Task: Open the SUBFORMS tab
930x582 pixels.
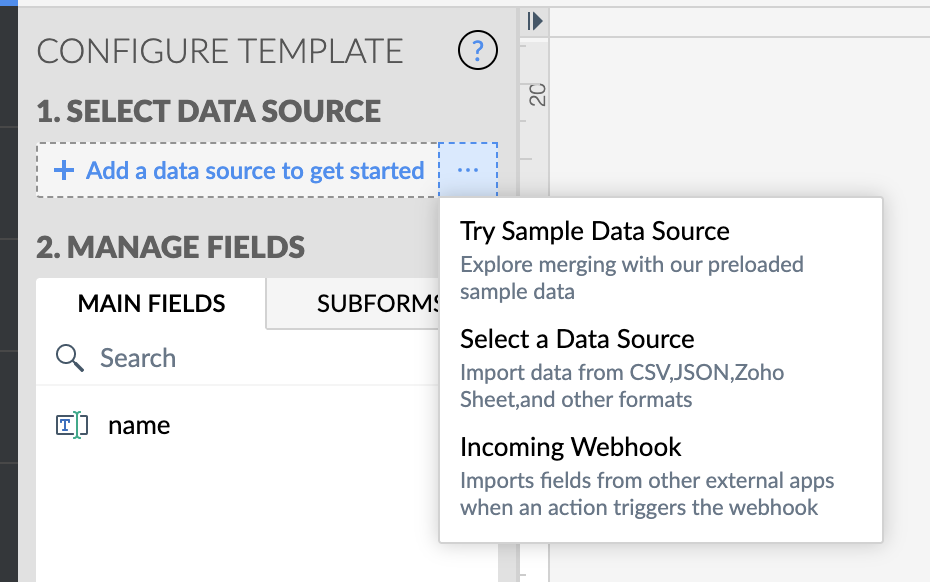Action: (378, 303)
